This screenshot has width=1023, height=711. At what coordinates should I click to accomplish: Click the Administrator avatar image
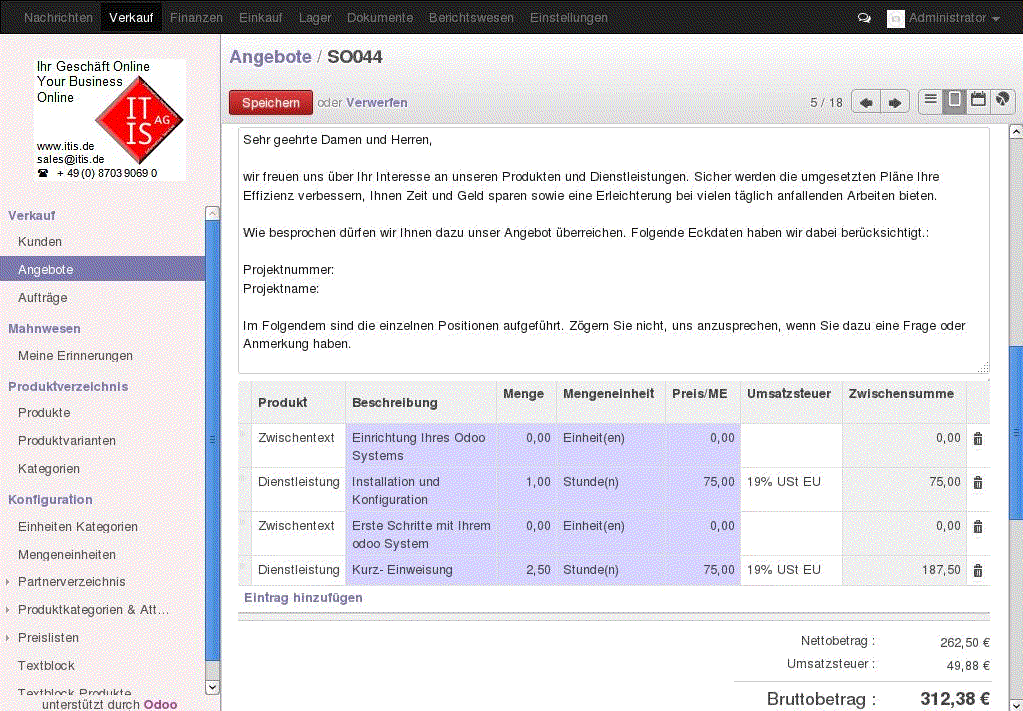[x=896, y=18]
